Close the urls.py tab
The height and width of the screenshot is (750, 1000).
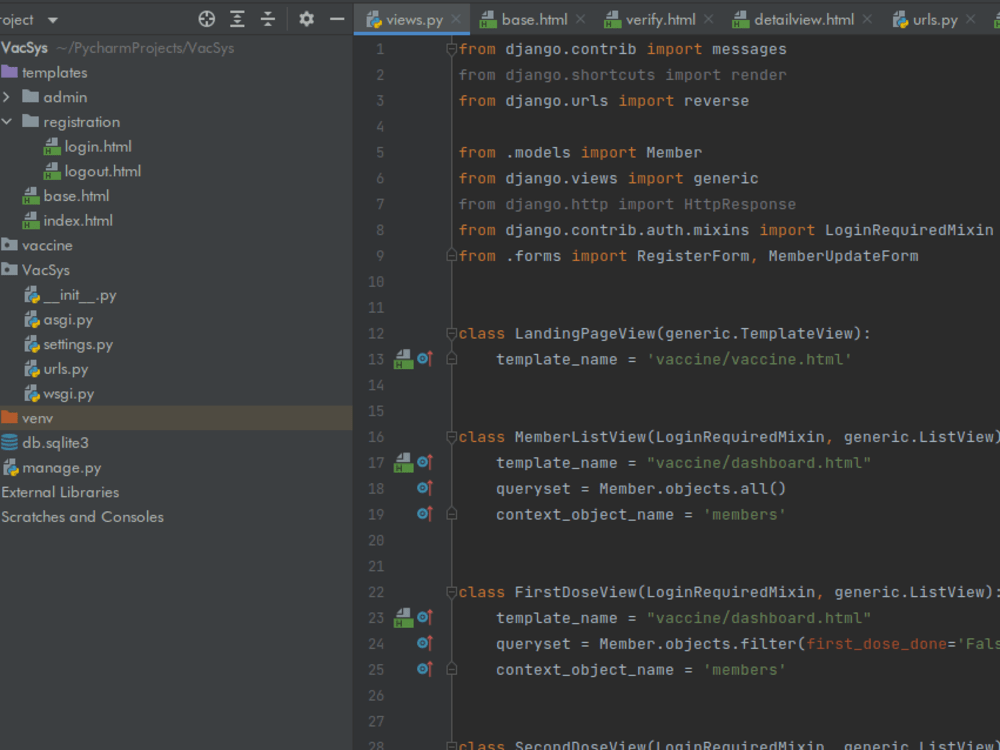click(971, 19)
